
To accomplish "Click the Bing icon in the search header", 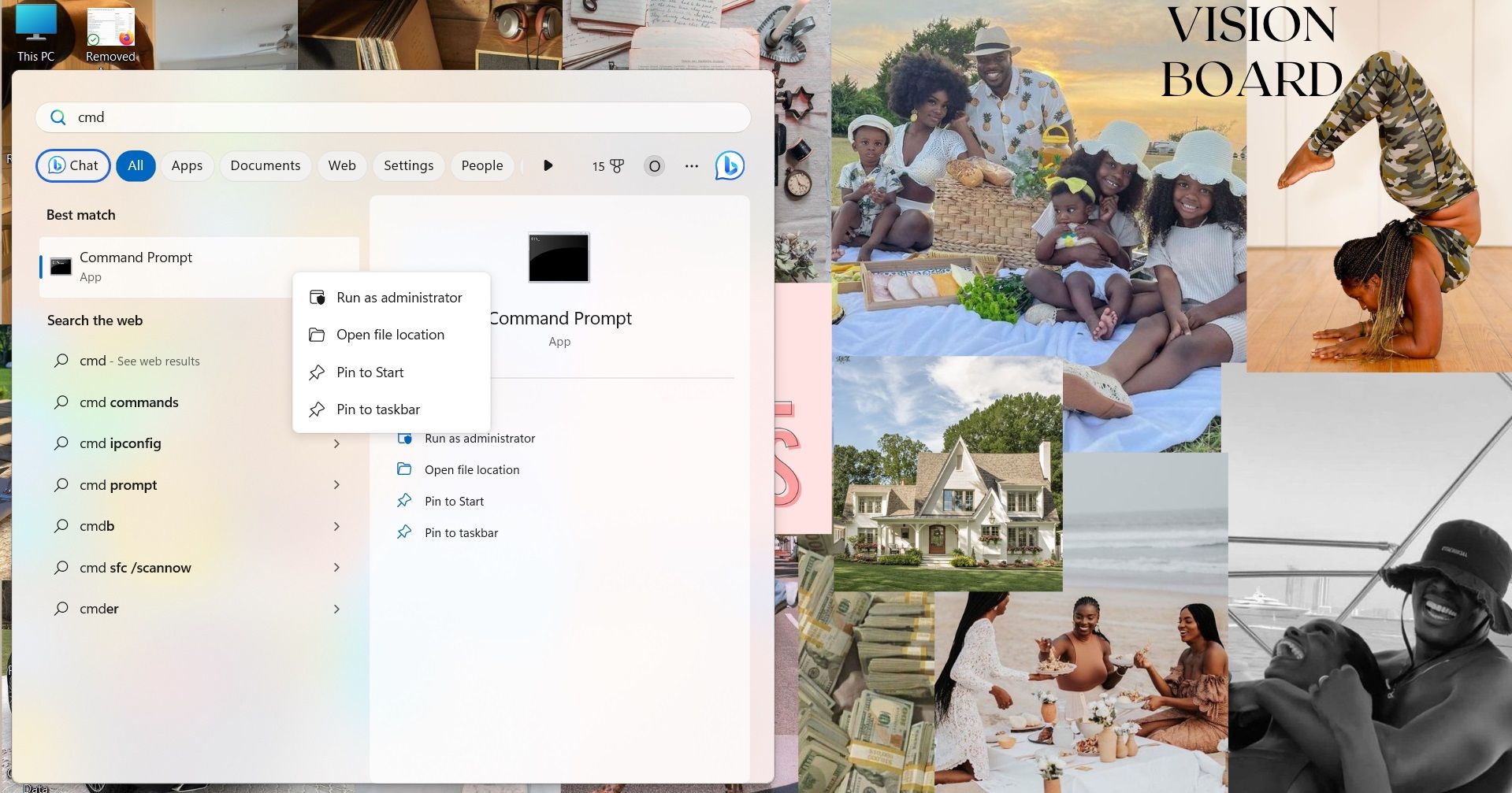I will pyautogui.click(x=730, y=165).
